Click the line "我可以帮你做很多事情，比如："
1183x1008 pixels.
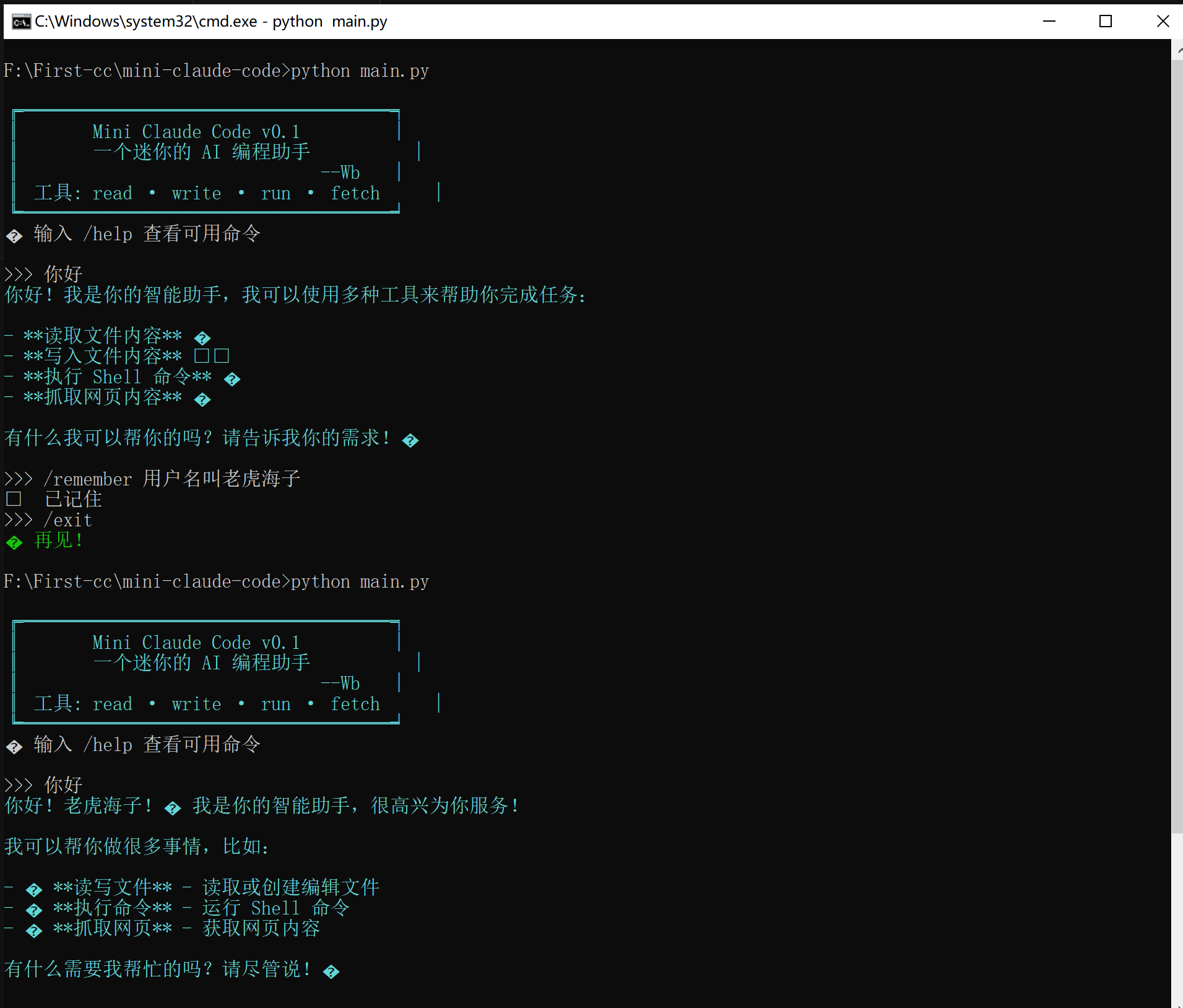pyautogui.click(x=137, y=846)
